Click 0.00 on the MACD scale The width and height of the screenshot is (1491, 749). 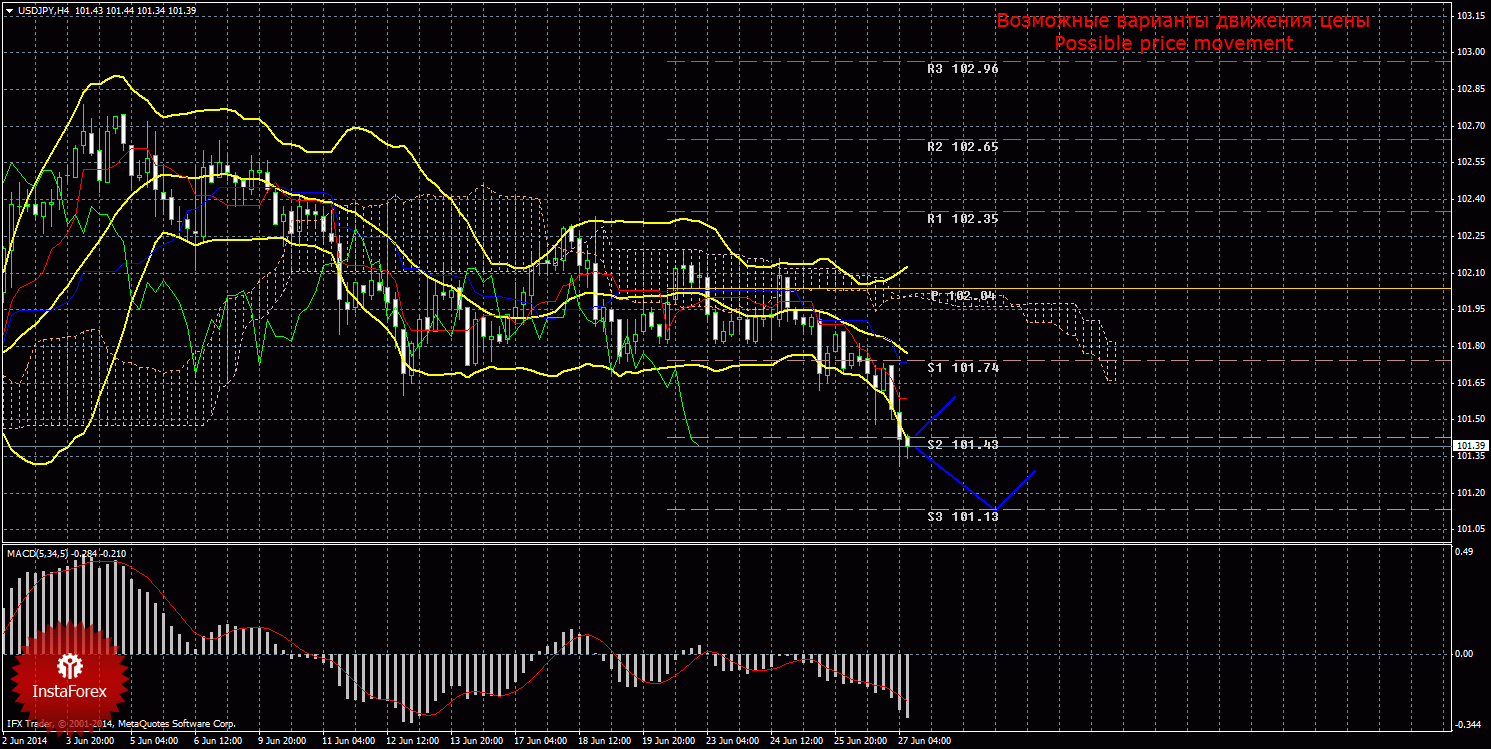pos(1464,654)
